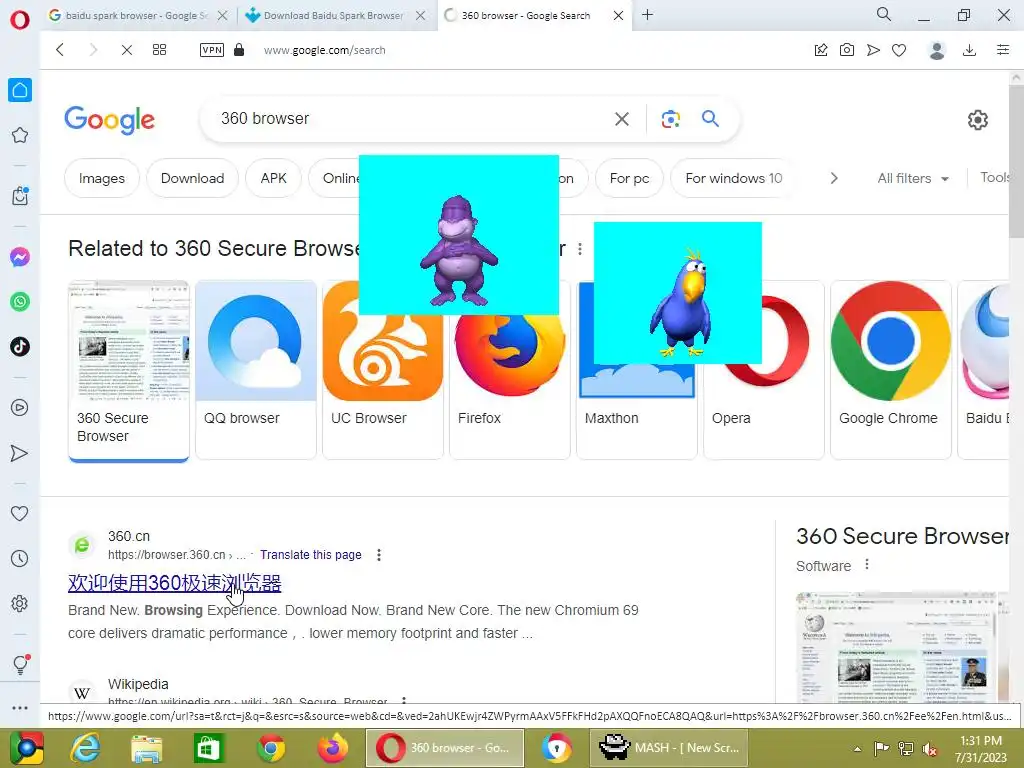Open My Flow in sidebar

[x=20, y=453]
